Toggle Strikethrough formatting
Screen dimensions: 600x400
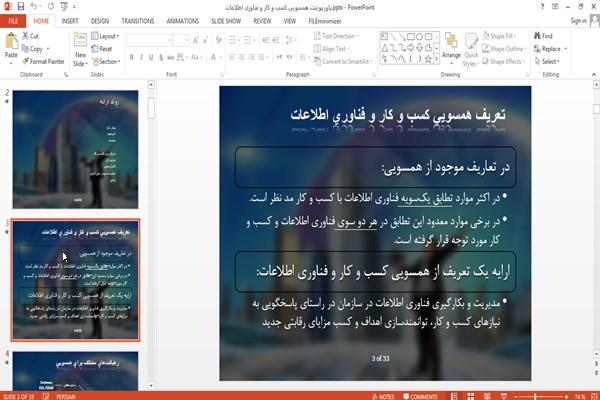pyautogui.click(x=171, y=57)
